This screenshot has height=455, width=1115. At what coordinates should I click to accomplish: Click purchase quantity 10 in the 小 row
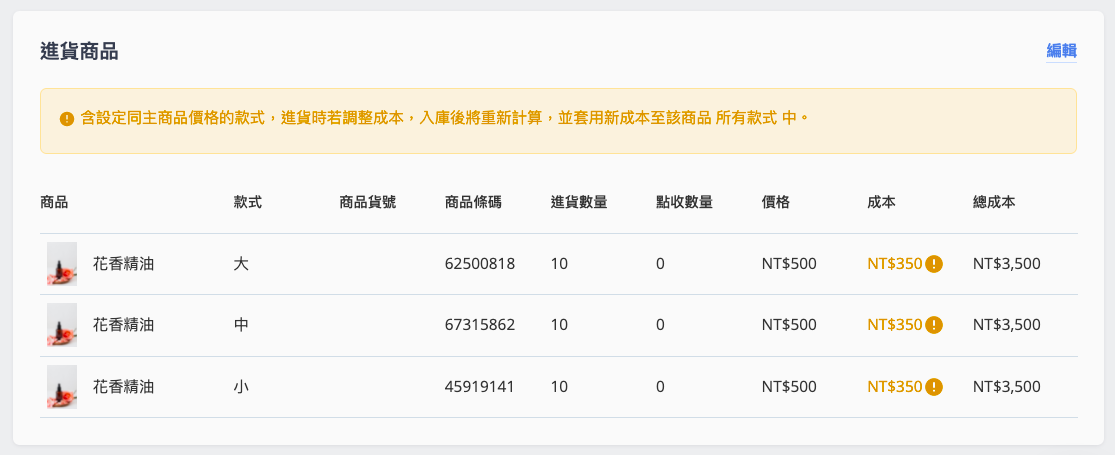(559, 387)
